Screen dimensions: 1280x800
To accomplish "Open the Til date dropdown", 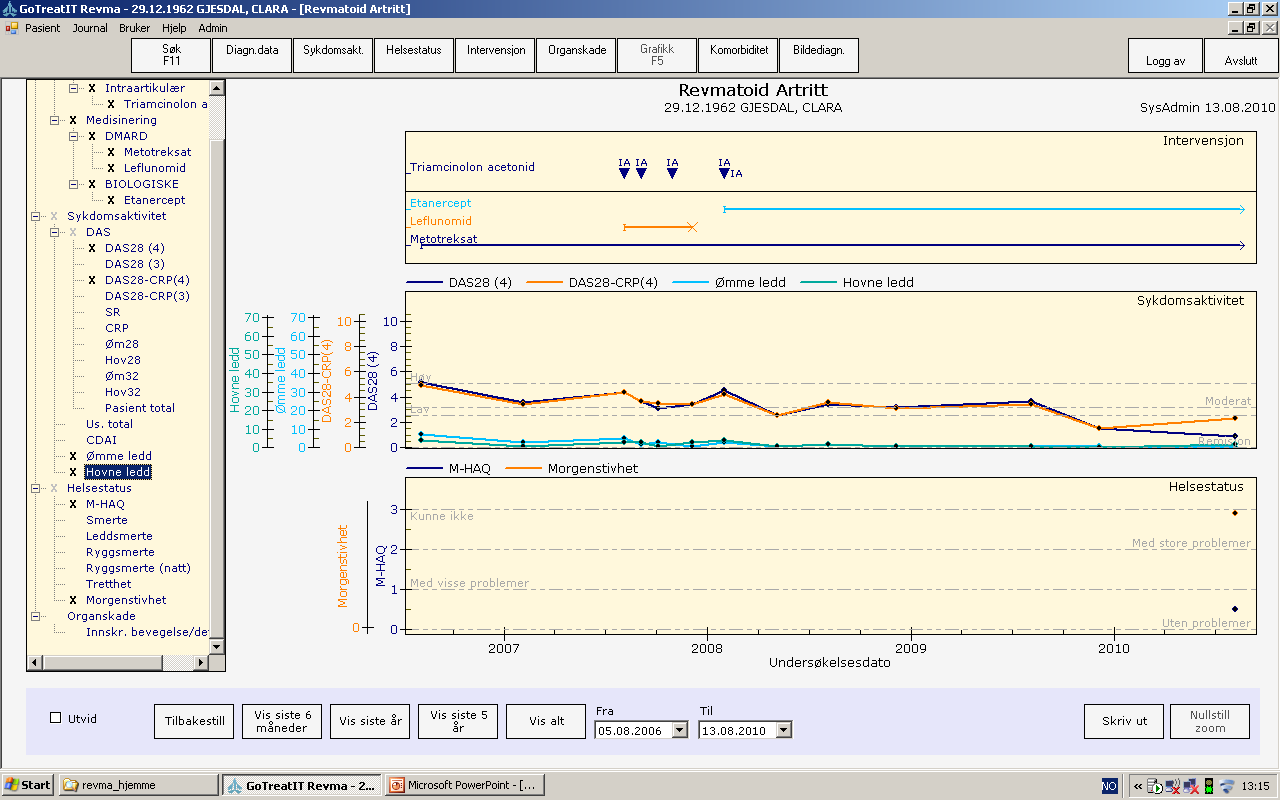I will (x=784, y=730).
